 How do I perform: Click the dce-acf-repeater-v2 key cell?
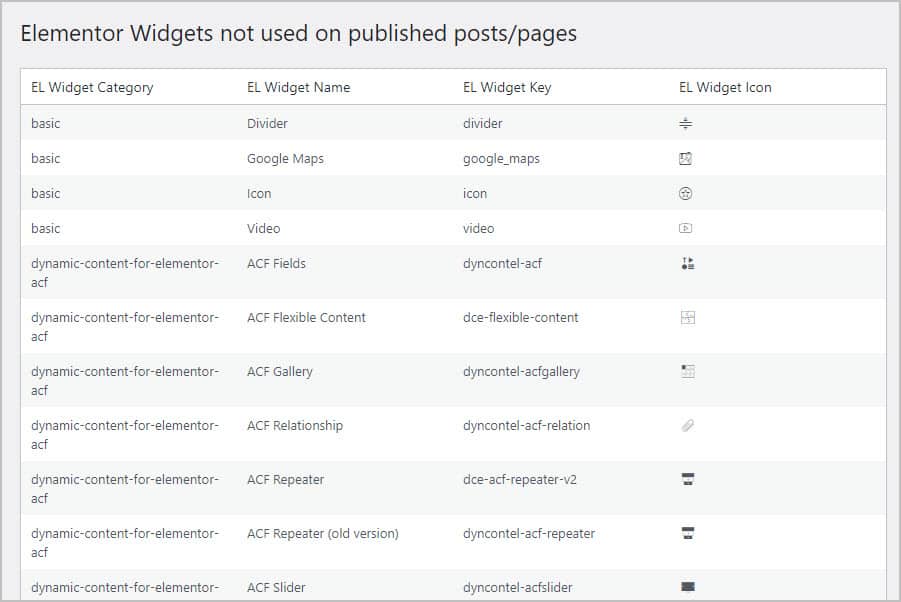(519, 480)
